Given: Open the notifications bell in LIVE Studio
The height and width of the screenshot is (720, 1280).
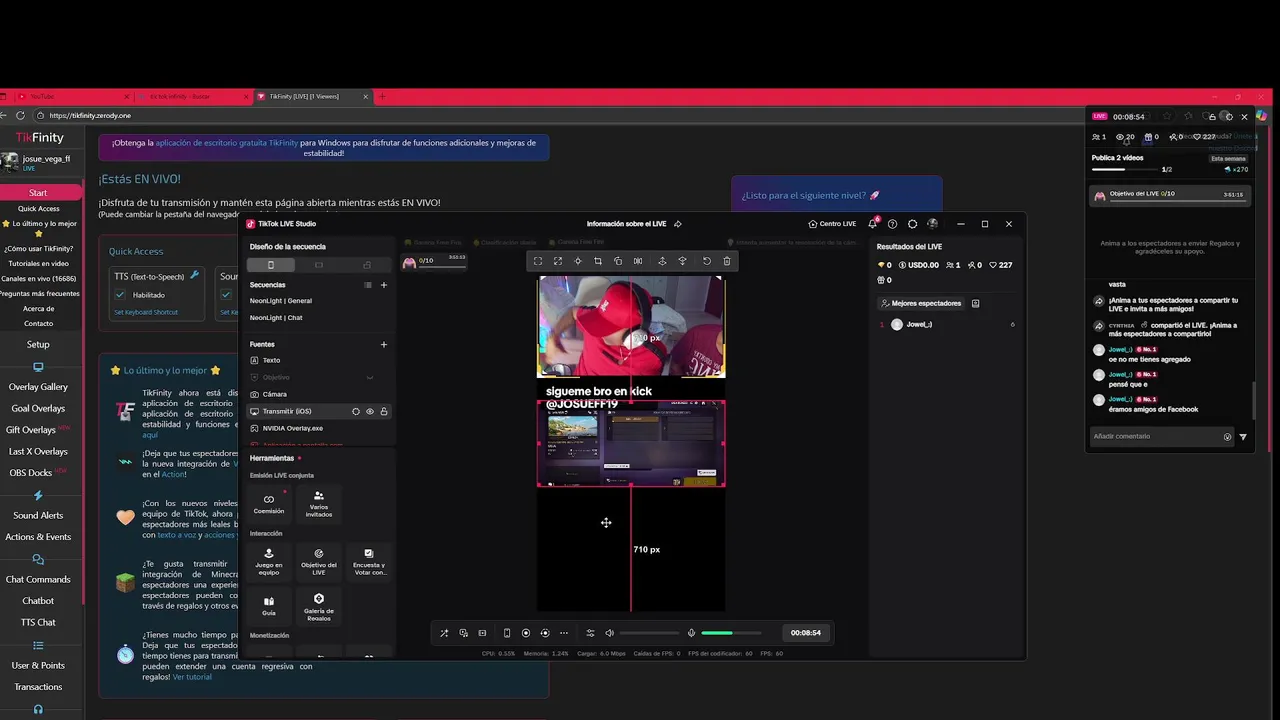Looking at the screenshot, I should (x=873, y=224).
